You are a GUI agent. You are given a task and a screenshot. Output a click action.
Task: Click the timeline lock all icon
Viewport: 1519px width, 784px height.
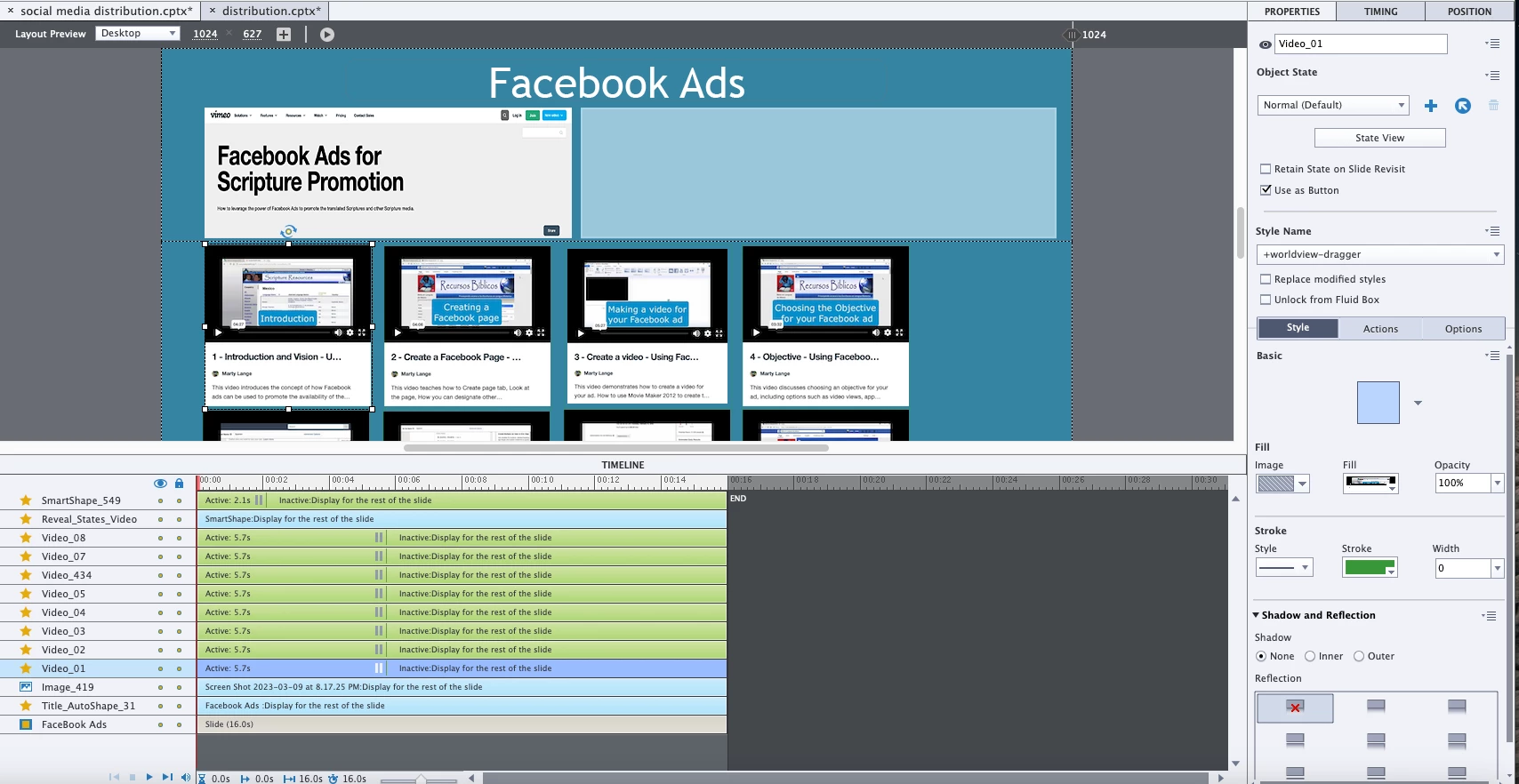tap(179, 484)
